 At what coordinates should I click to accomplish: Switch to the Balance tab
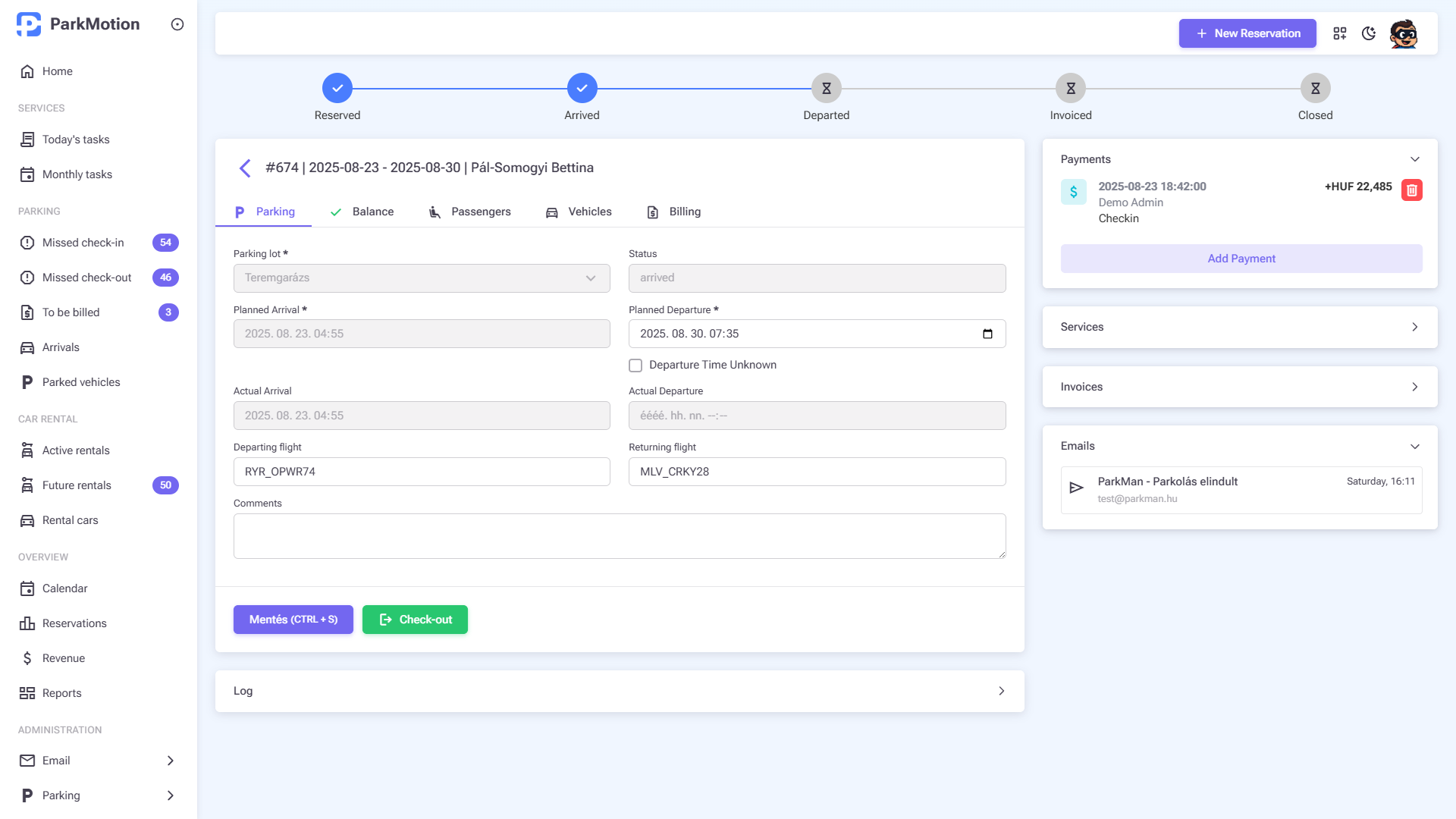tap(362, 212)
